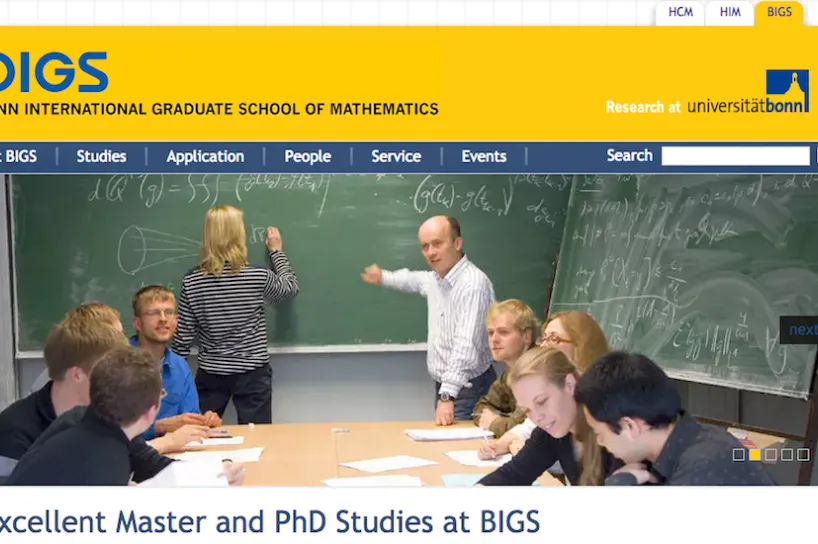Screen dimensions: 818x544
Task: Switch to the HIM tab
Action: coord(730,13)
